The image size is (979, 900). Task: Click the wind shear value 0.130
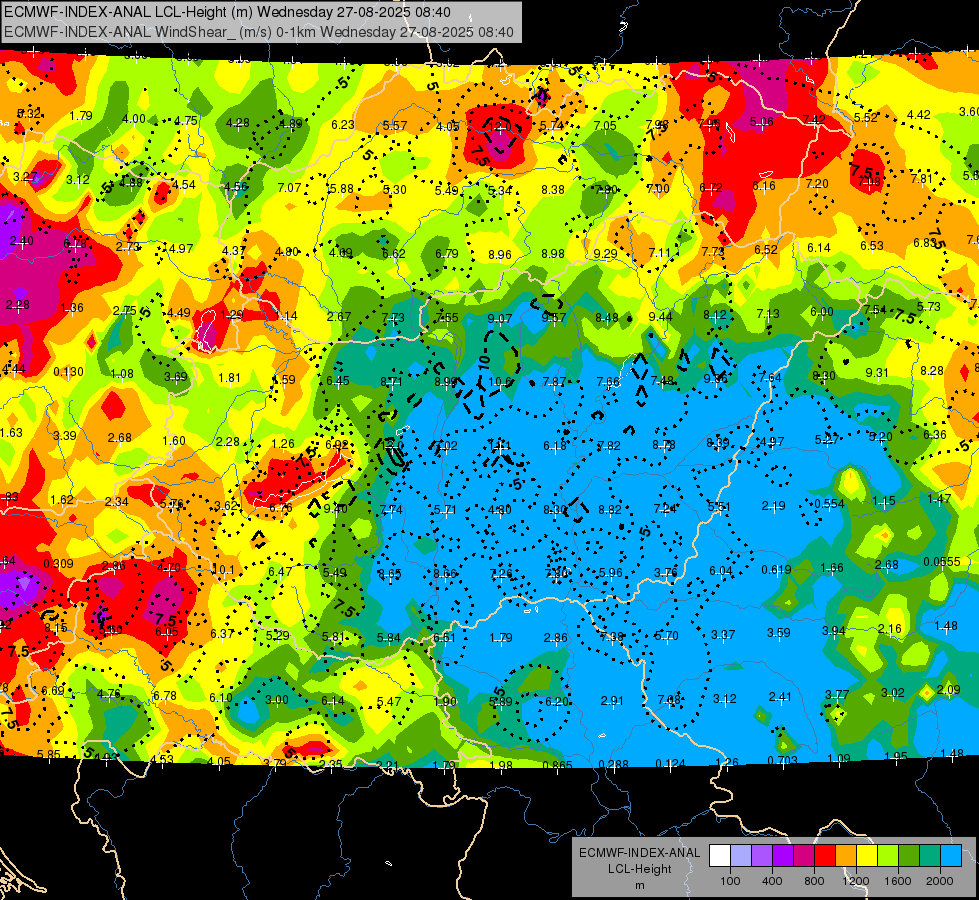pyautogui.click(x=69, y=372)
